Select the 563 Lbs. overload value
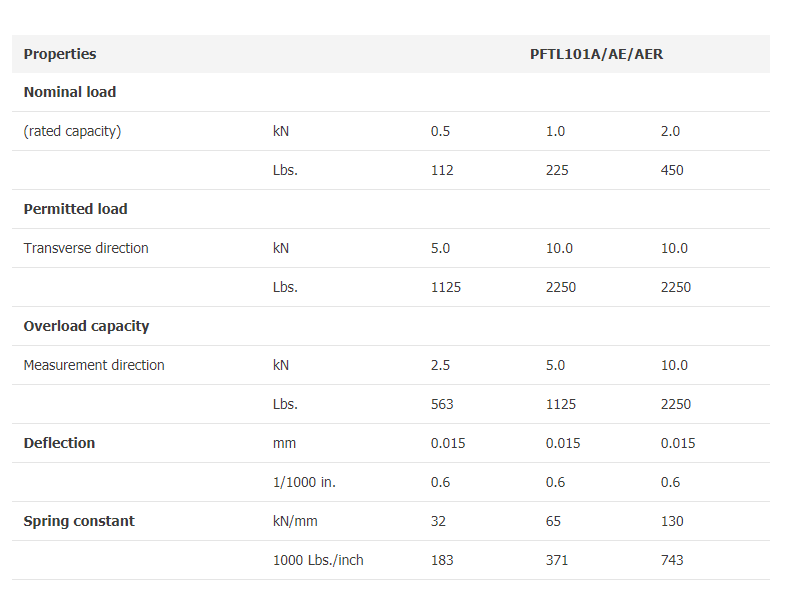812x599 pixels. pyautogui.click(x=442, y=404)
